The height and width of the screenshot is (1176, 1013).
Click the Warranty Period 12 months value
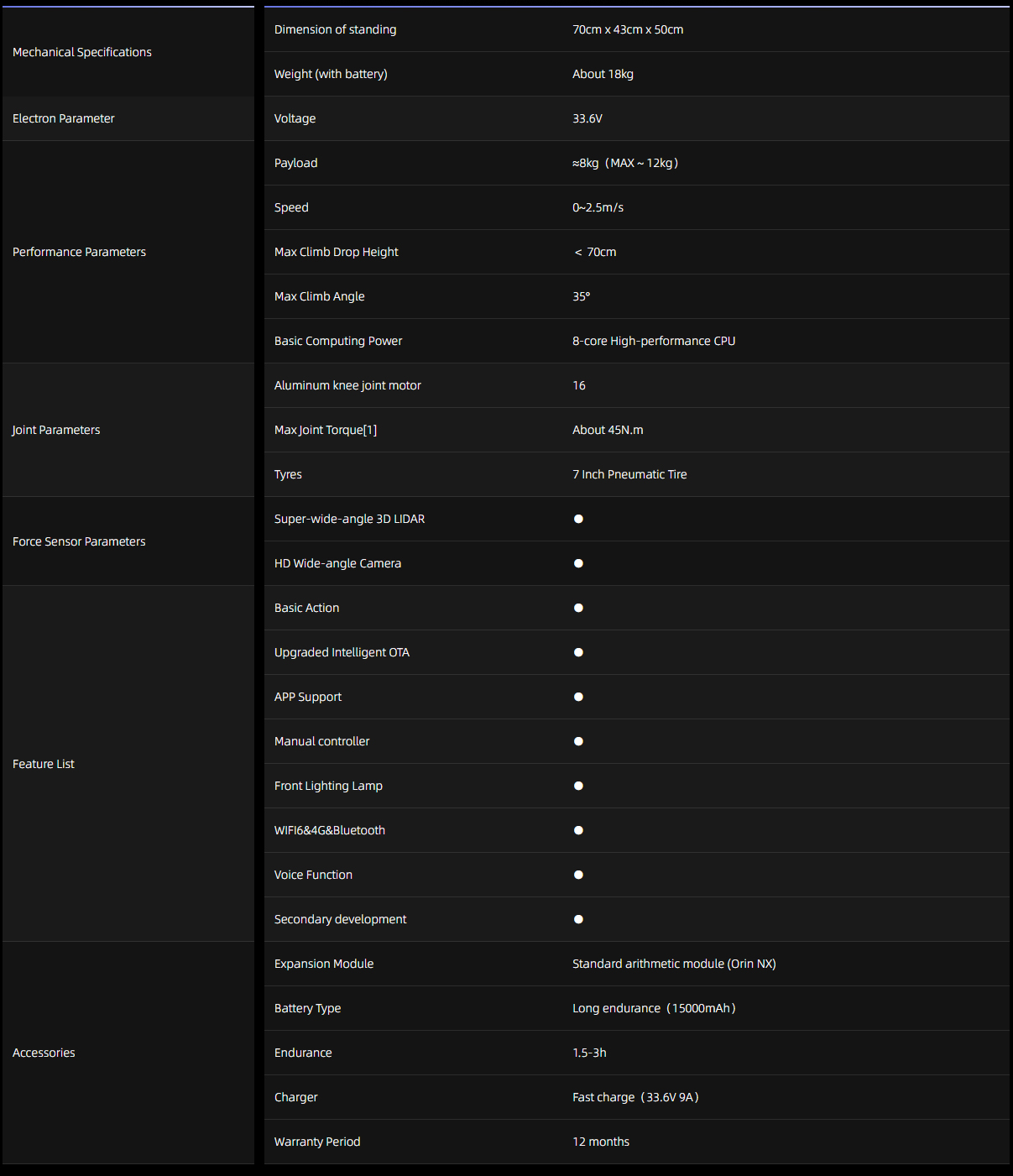601,1142
